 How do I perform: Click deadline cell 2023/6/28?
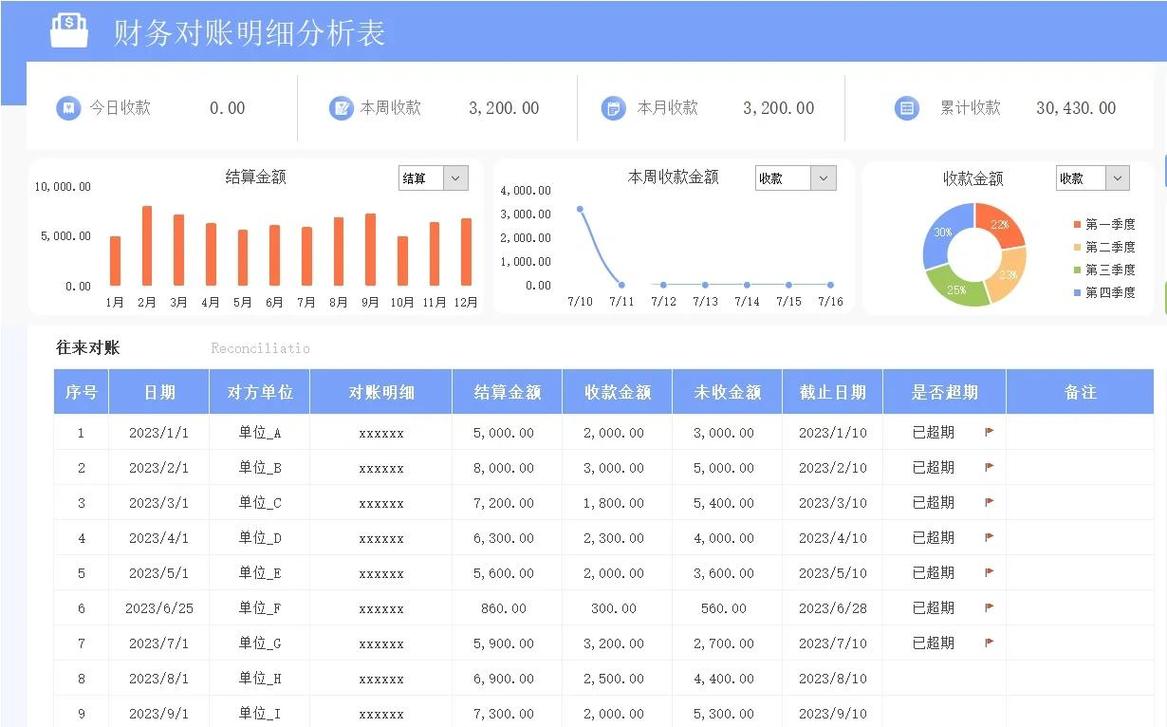point(833,608)
